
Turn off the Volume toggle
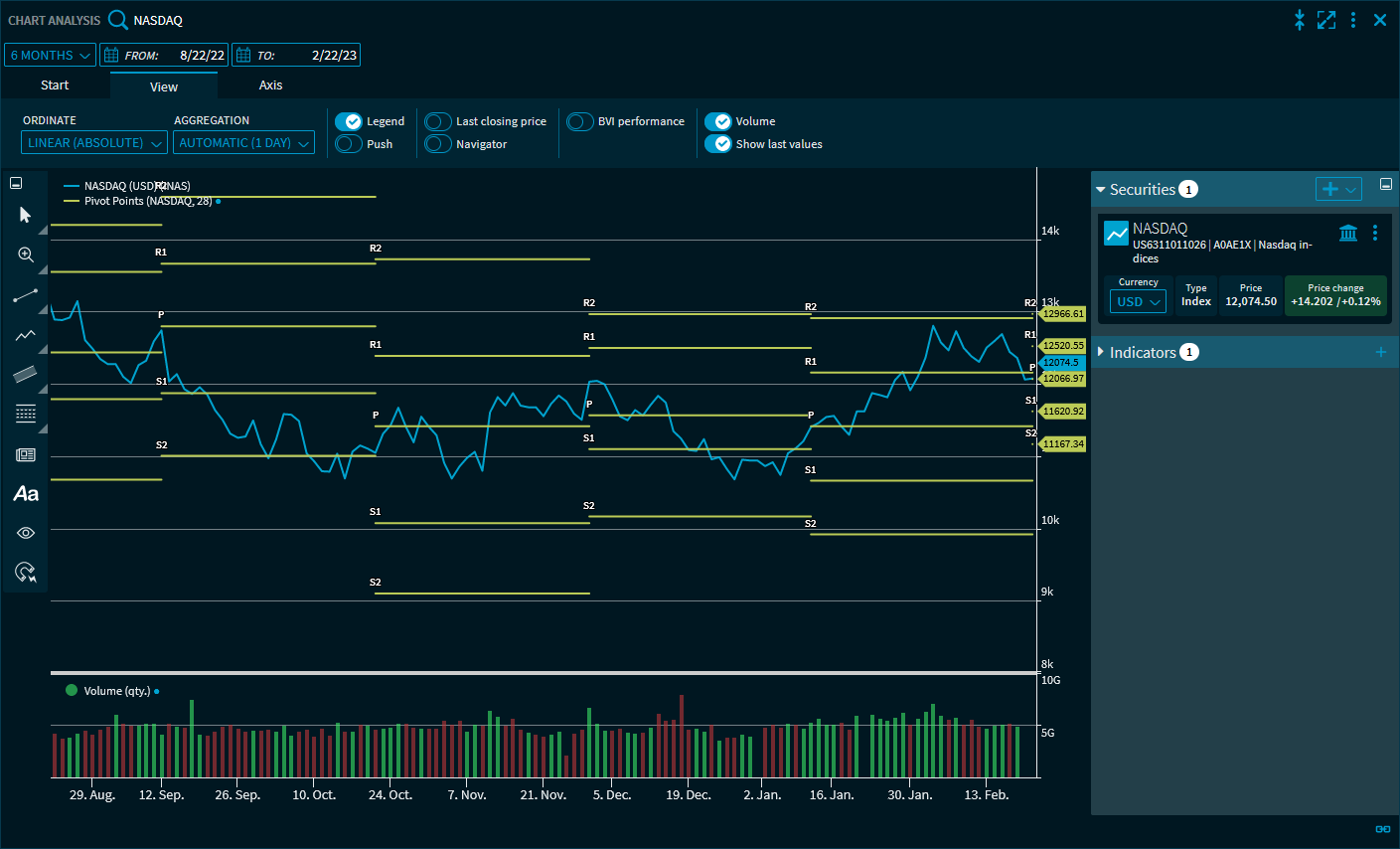(x=718, y=121)
